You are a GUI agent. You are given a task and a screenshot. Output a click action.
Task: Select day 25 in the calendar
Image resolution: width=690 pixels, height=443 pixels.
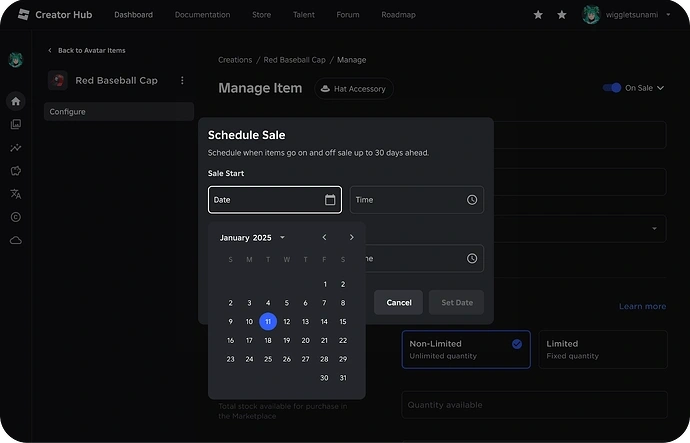pyautogui.click(x=268, y=359)
